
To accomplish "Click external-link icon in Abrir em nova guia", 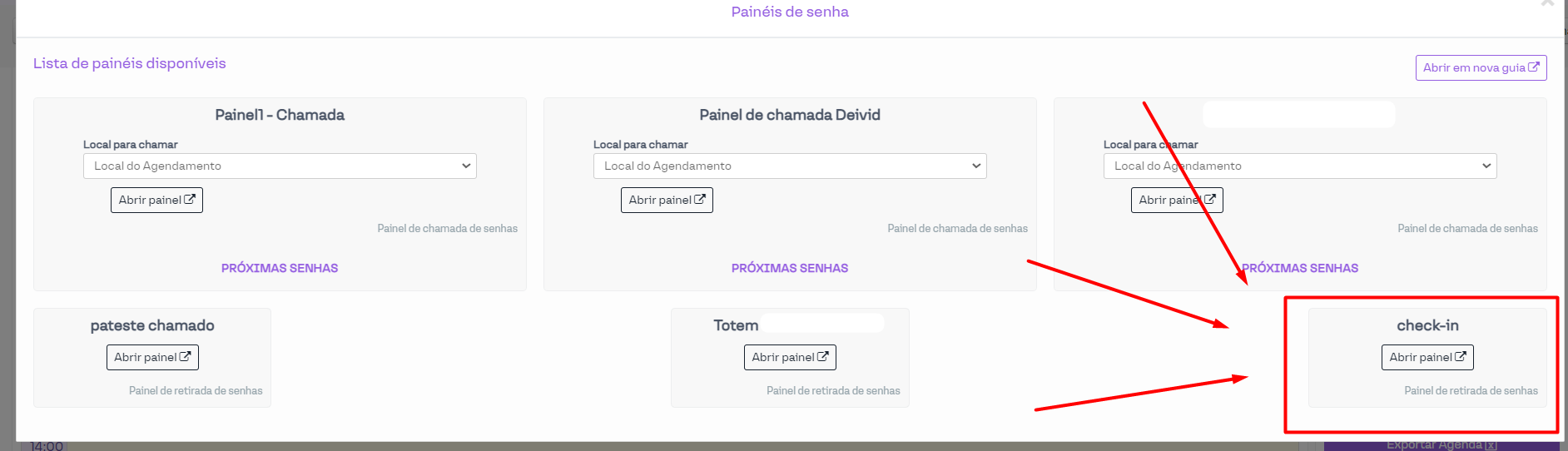I will (1533, 67).
